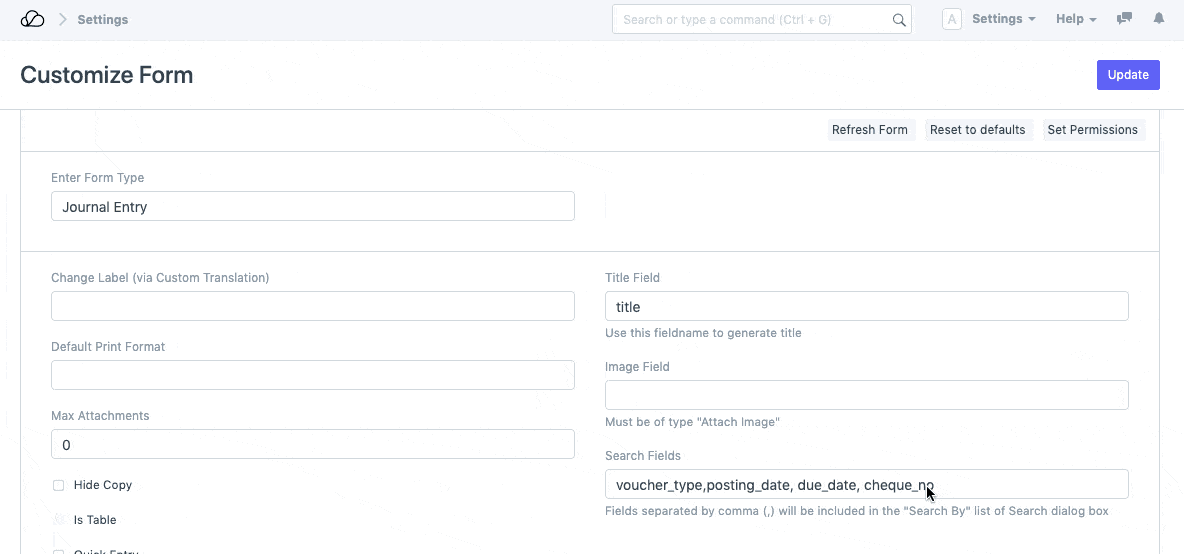Click the ERPNext cloud logo icon
This screenshot has height=554, width=1184.
click(32, 19)
